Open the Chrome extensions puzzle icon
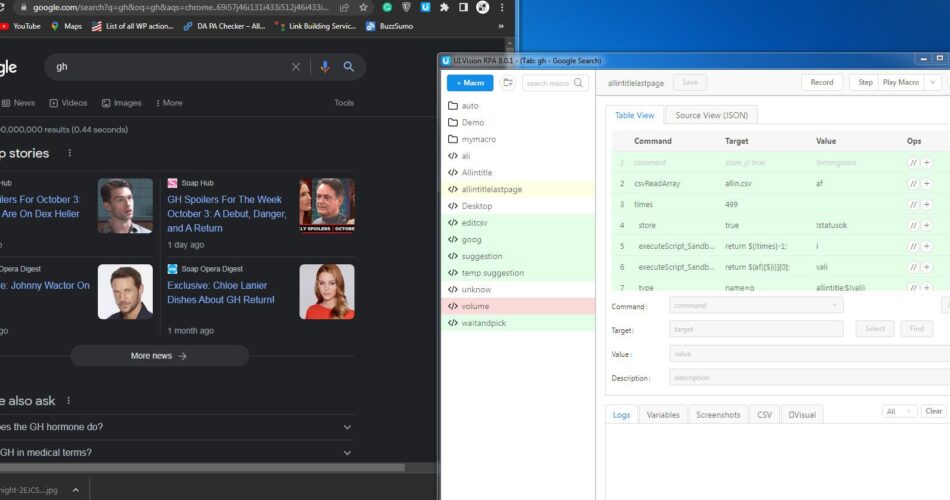 [444, 7]
